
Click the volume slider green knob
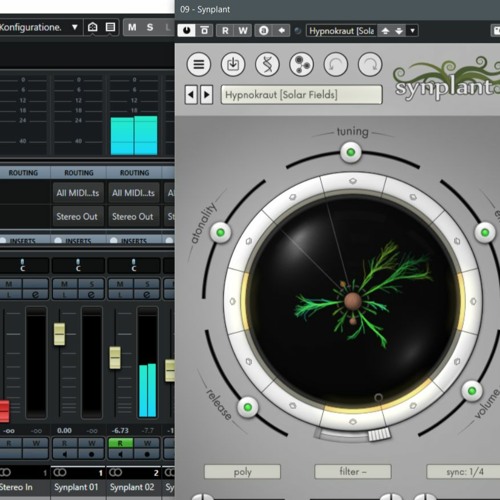(x=472, y=391)
